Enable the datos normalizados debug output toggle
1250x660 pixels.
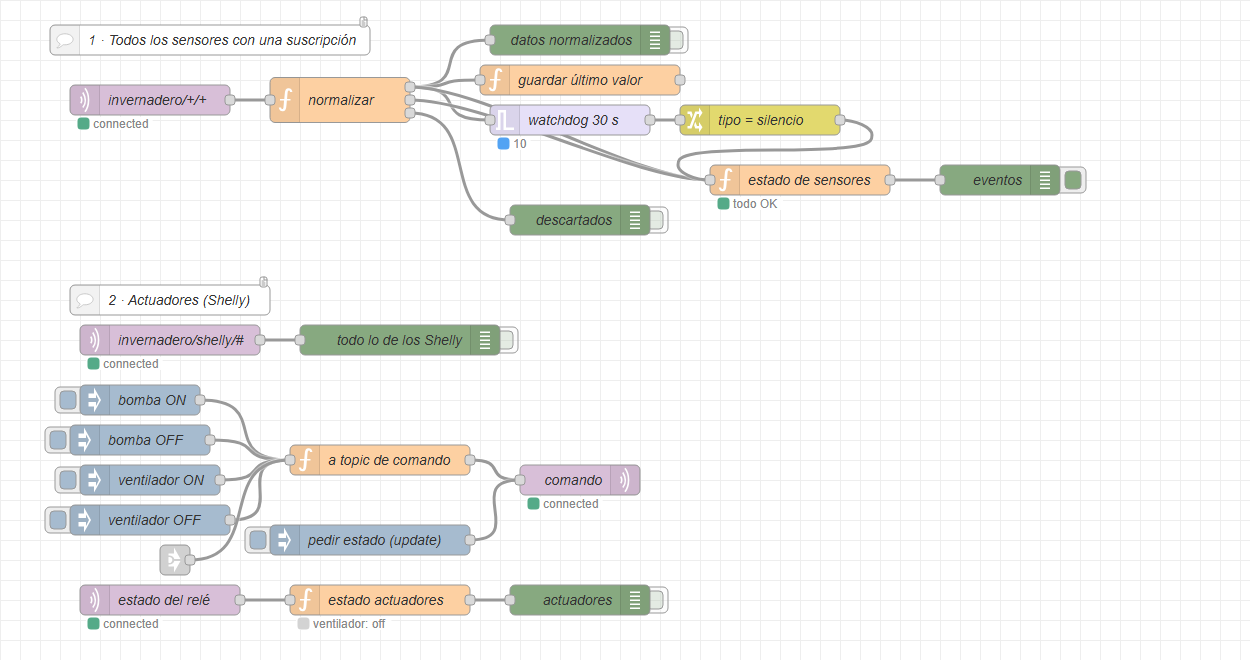point(678,40)
